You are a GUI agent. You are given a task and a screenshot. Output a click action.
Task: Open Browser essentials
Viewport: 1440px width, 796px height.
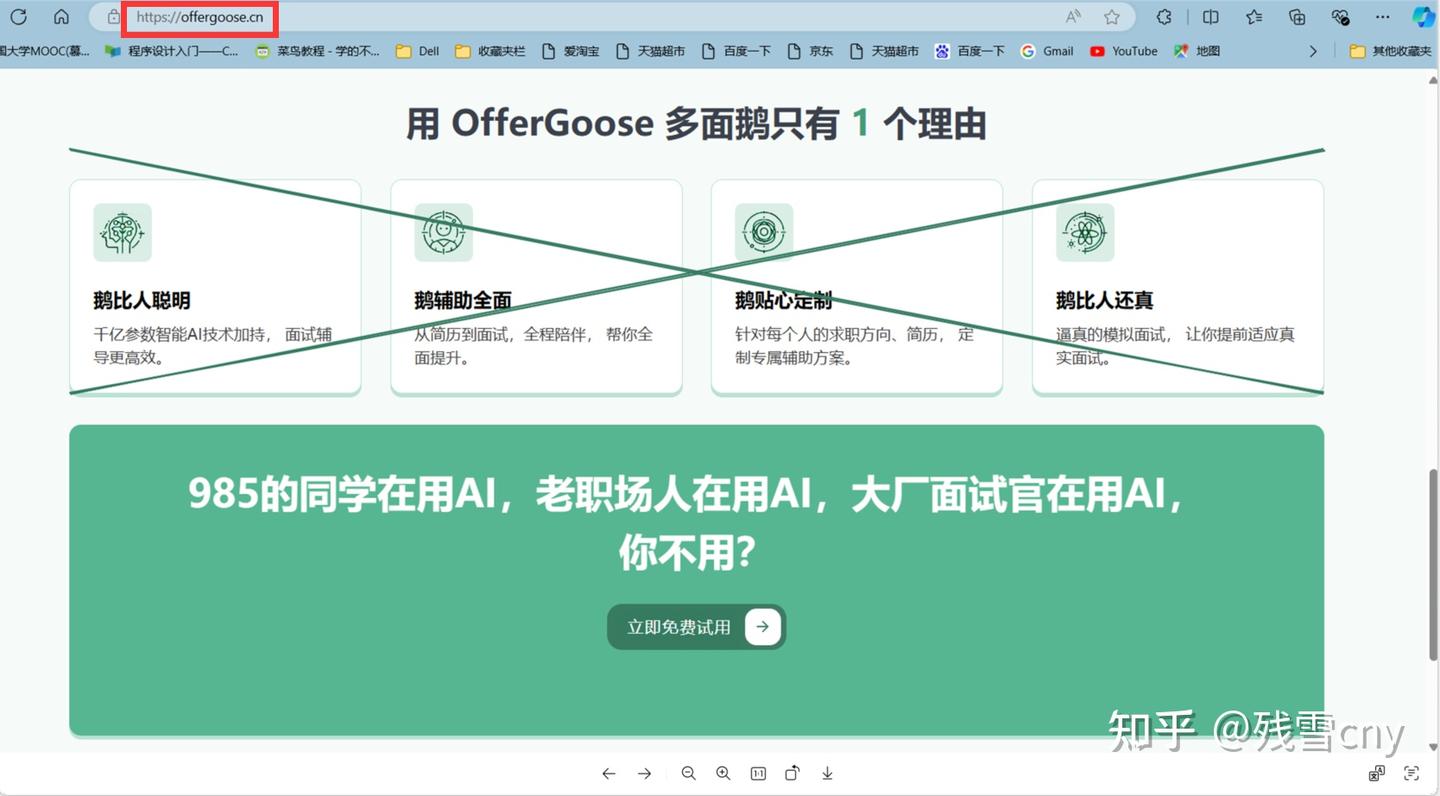1339,17
